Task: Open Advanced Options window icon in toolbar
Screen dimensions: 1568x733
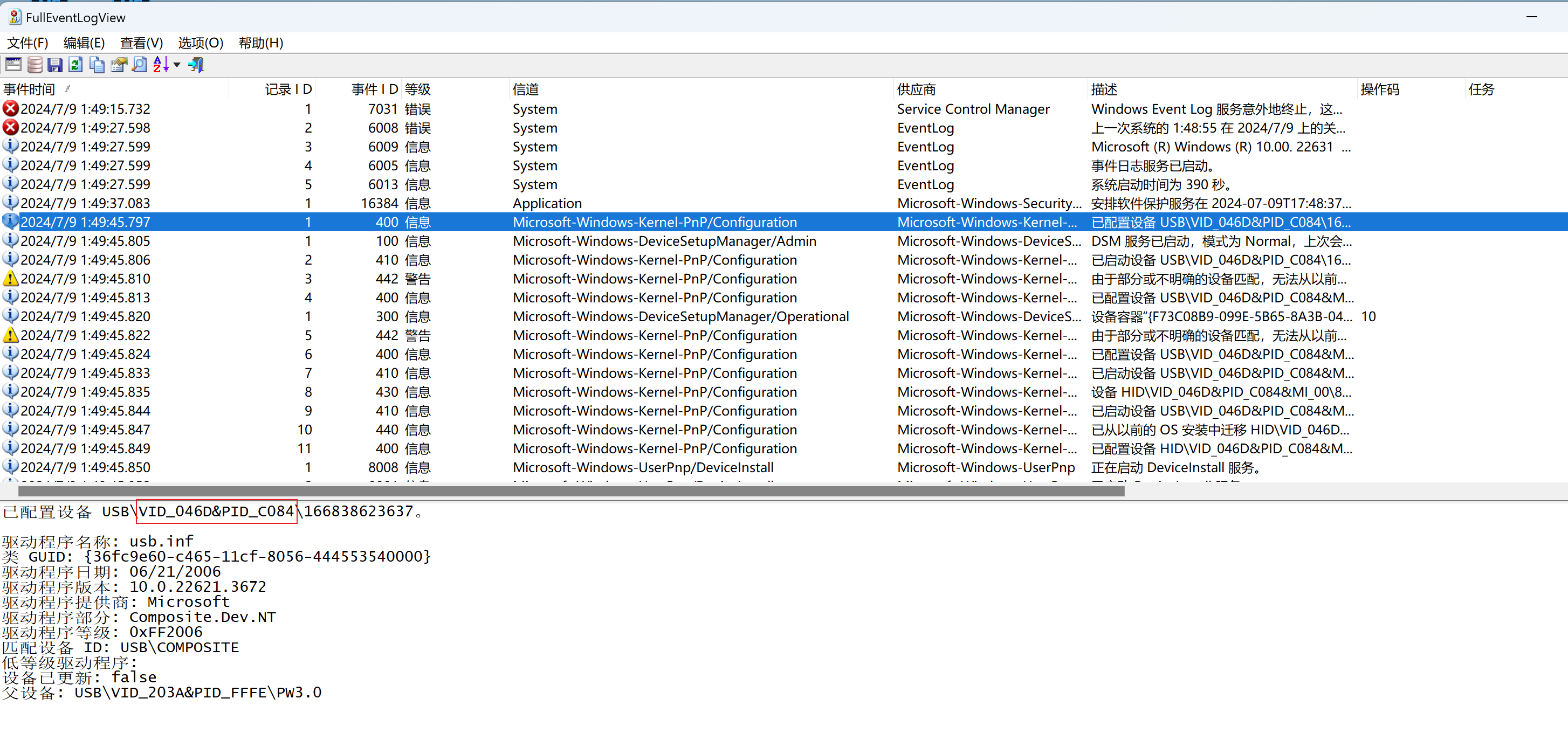Action: [x=13, y=65]
